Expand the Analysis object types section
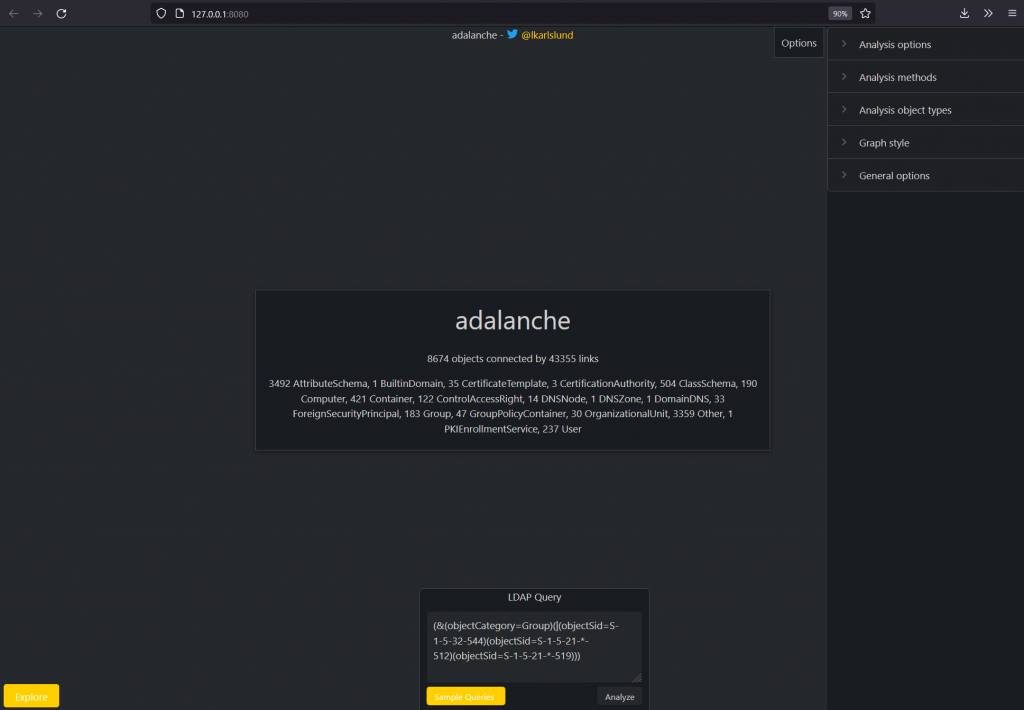This screenshot has height=710, width=1024. point(925,110)
